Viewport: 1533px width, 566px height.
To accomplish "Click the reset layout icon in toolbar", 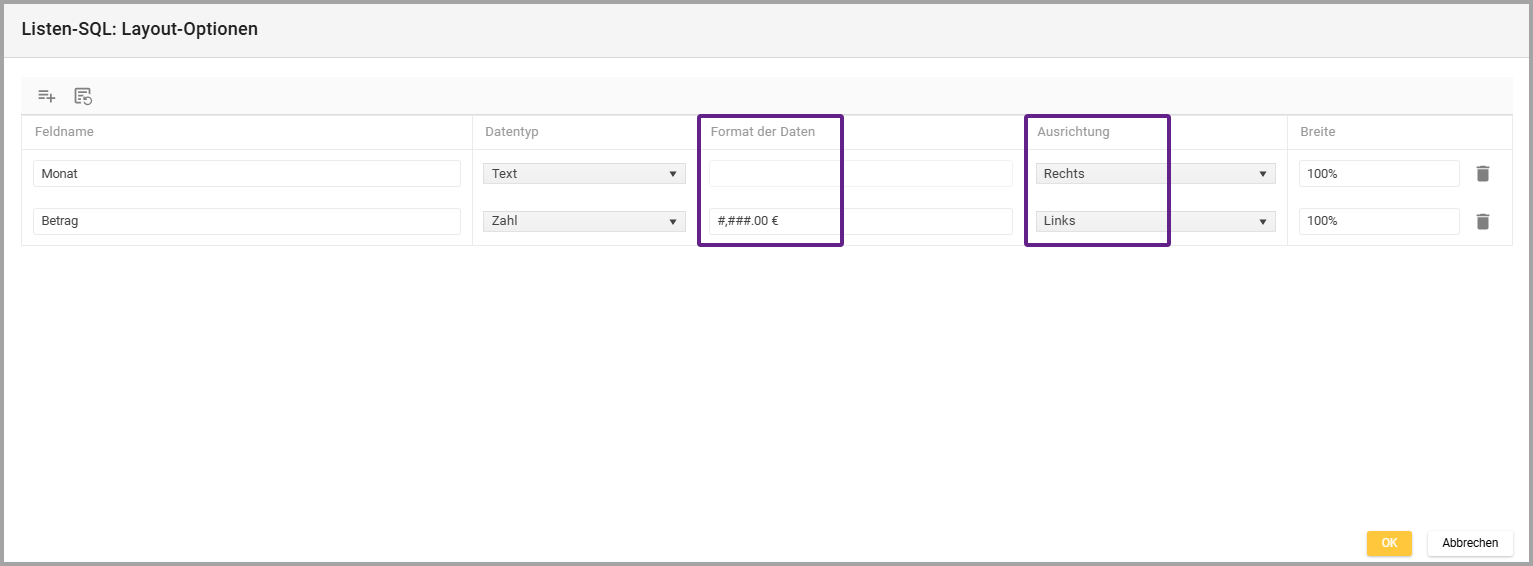I will pos(83,96).
